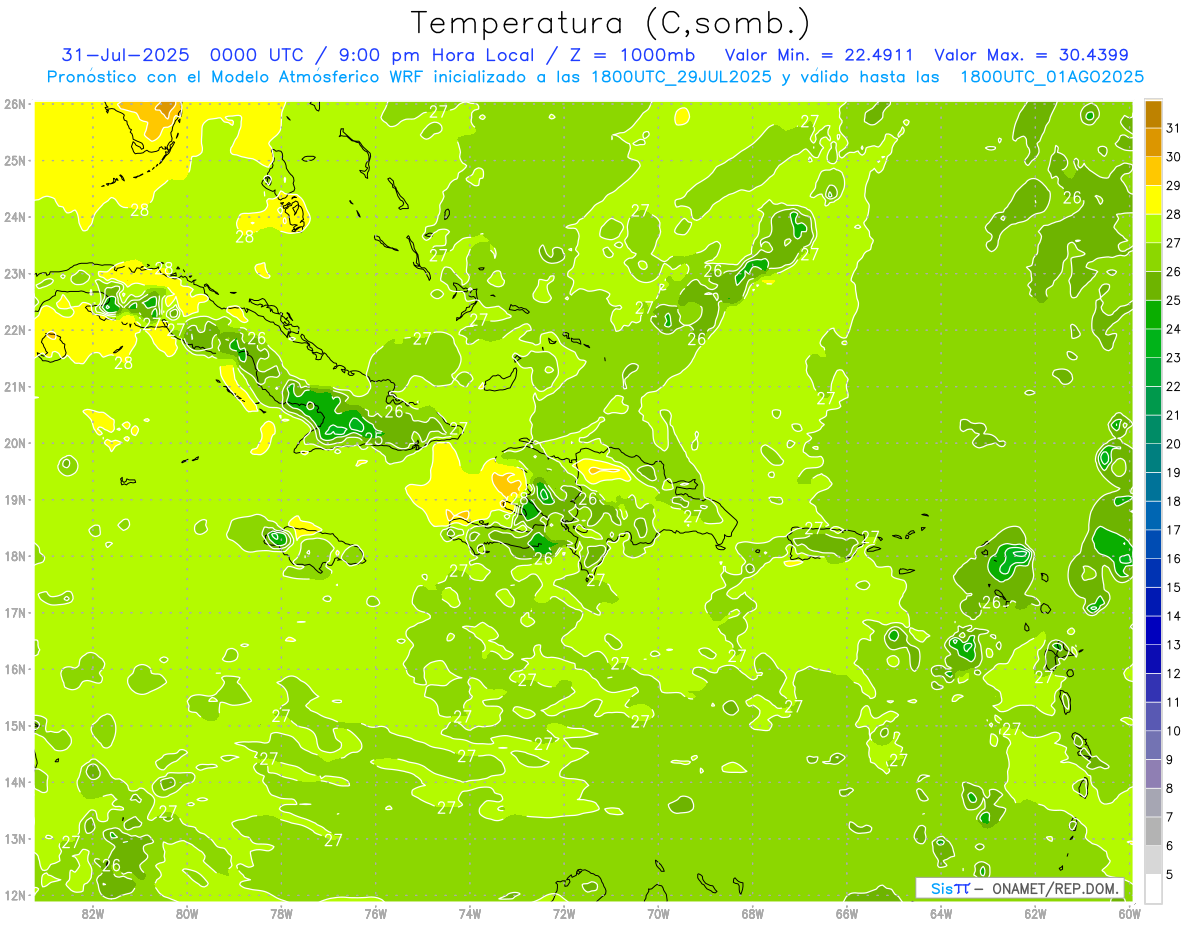Screen dimensions: 1200x927
Task: Click the blue legend swatch between 16 and 17
Action: [x=1153, y=545]
